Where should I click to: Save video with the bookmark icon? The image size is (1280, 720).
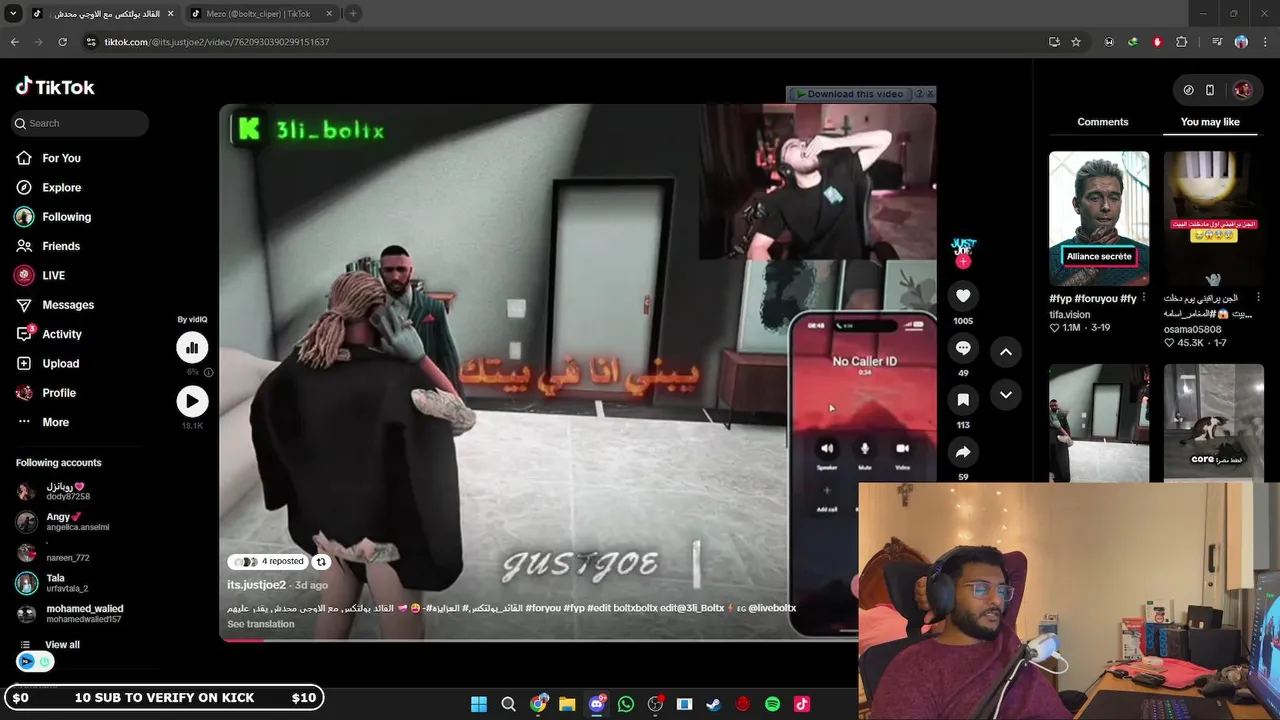(963, 400)
